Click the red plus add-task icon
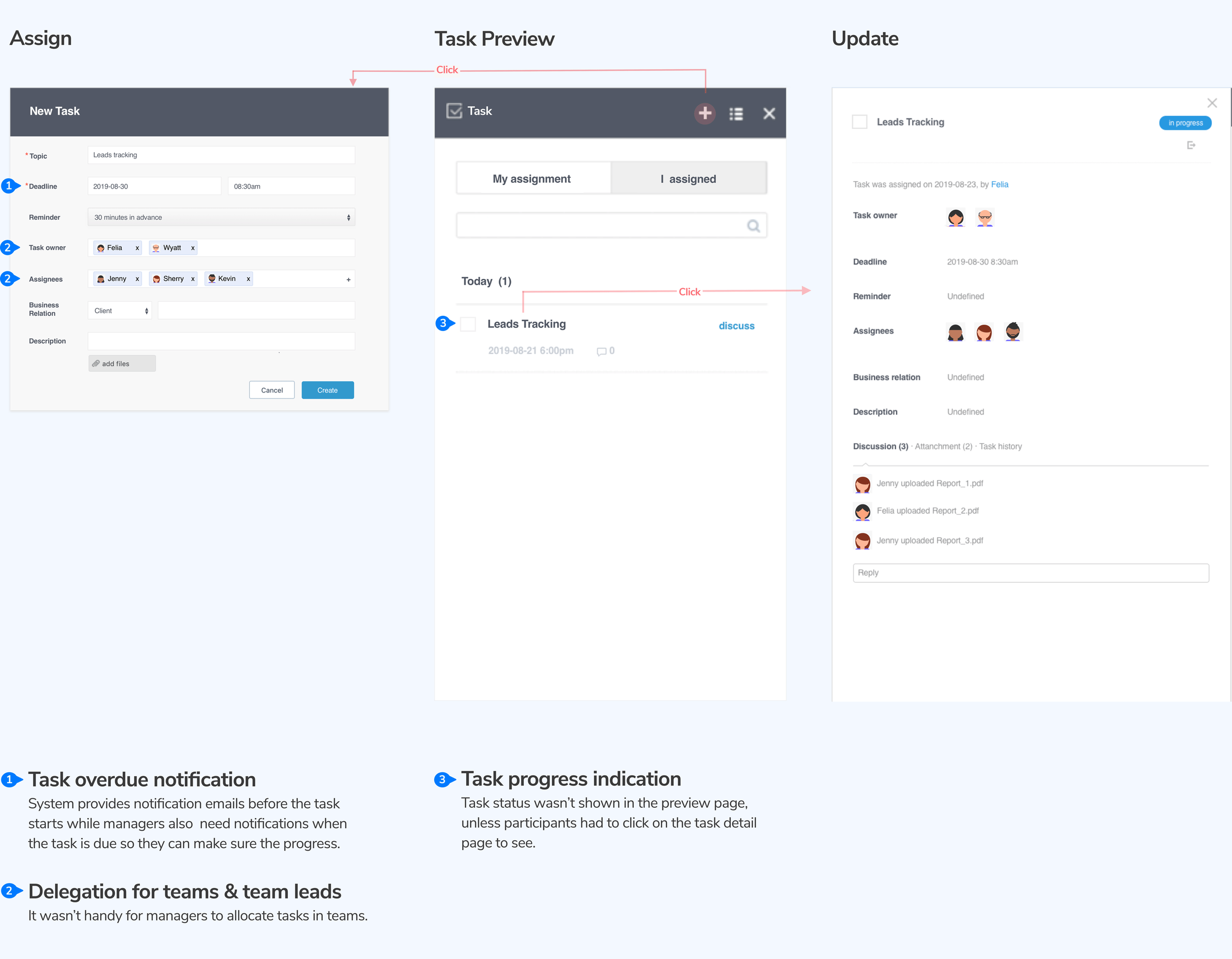The image size is (1232, 959). click(705, 113)
